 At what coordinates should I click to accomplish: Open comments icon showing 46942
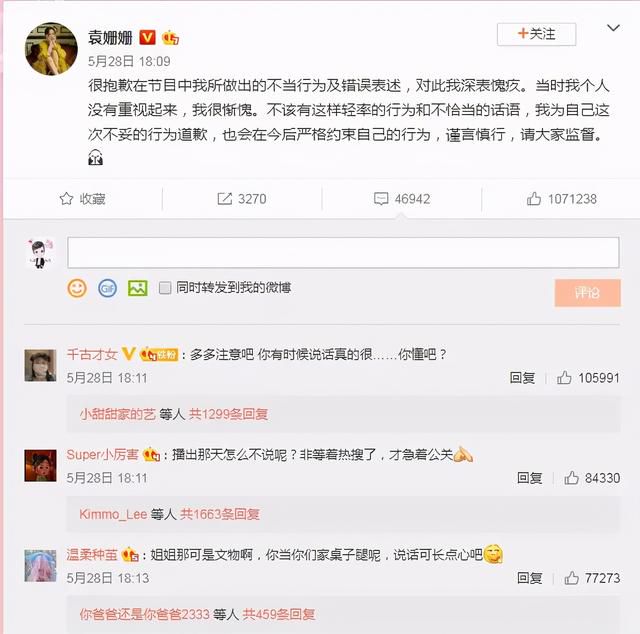381,199
